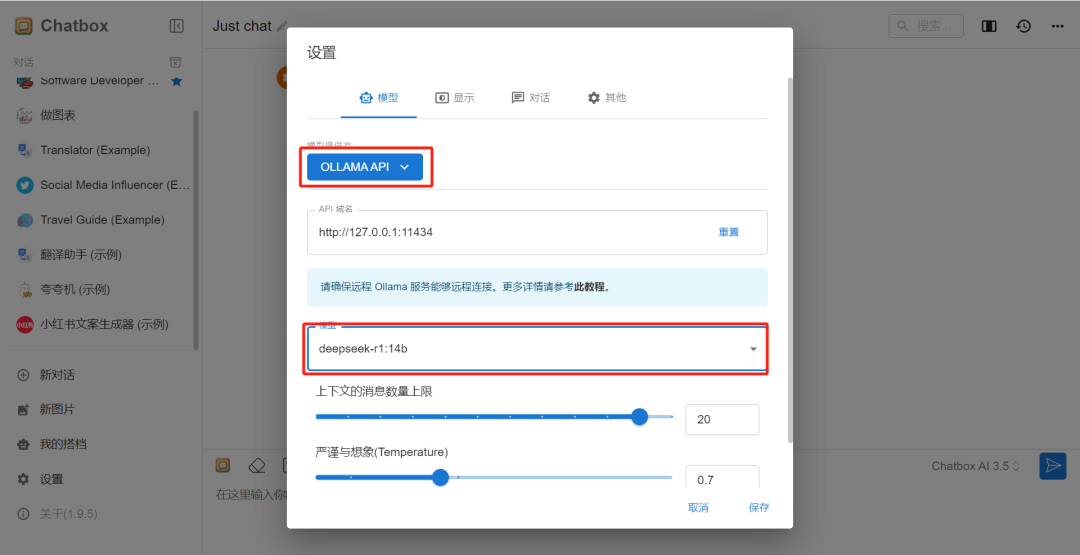Switch to the 显示 tab
This screenshot has height=555, width=1080.
tap(455, 98)
